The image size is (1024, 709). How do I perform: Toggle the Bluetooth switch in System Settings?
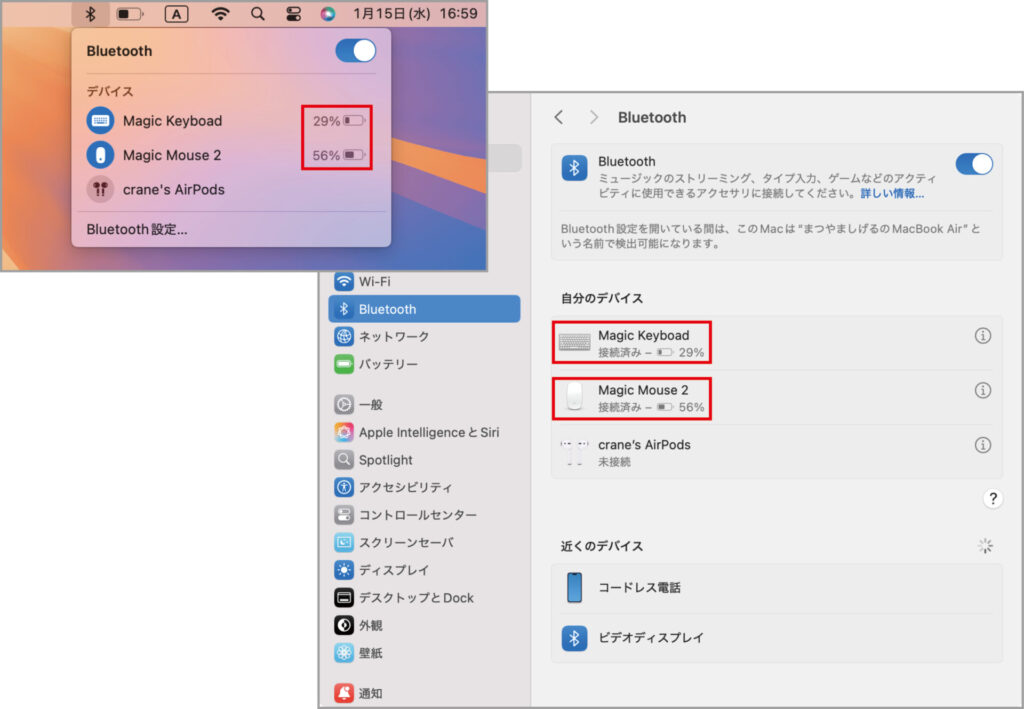click(974, 164)
